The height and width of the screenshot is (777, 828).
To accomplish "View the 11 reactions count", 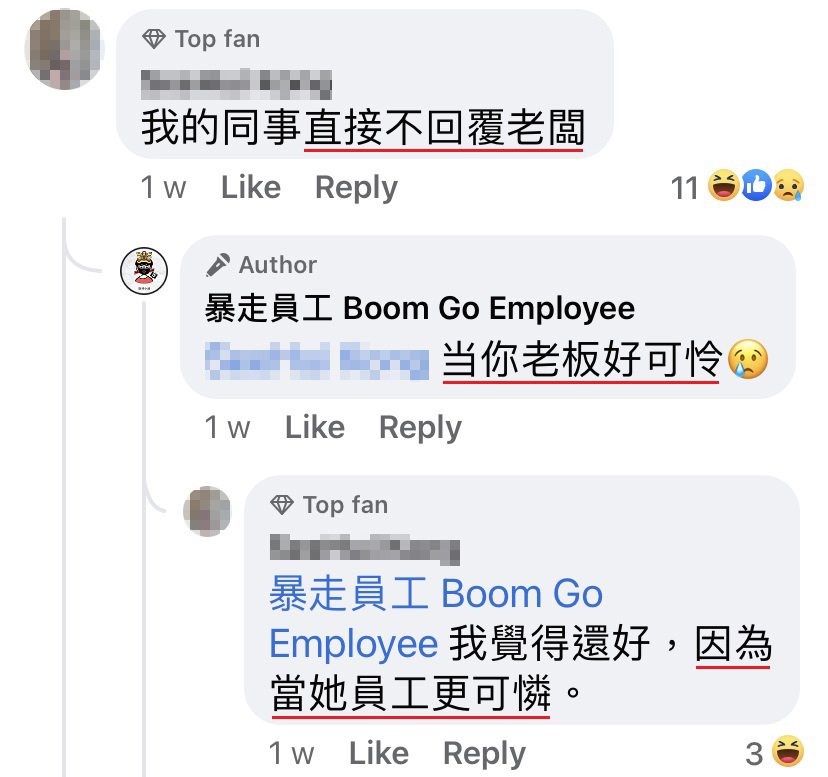I will [684, 188].
